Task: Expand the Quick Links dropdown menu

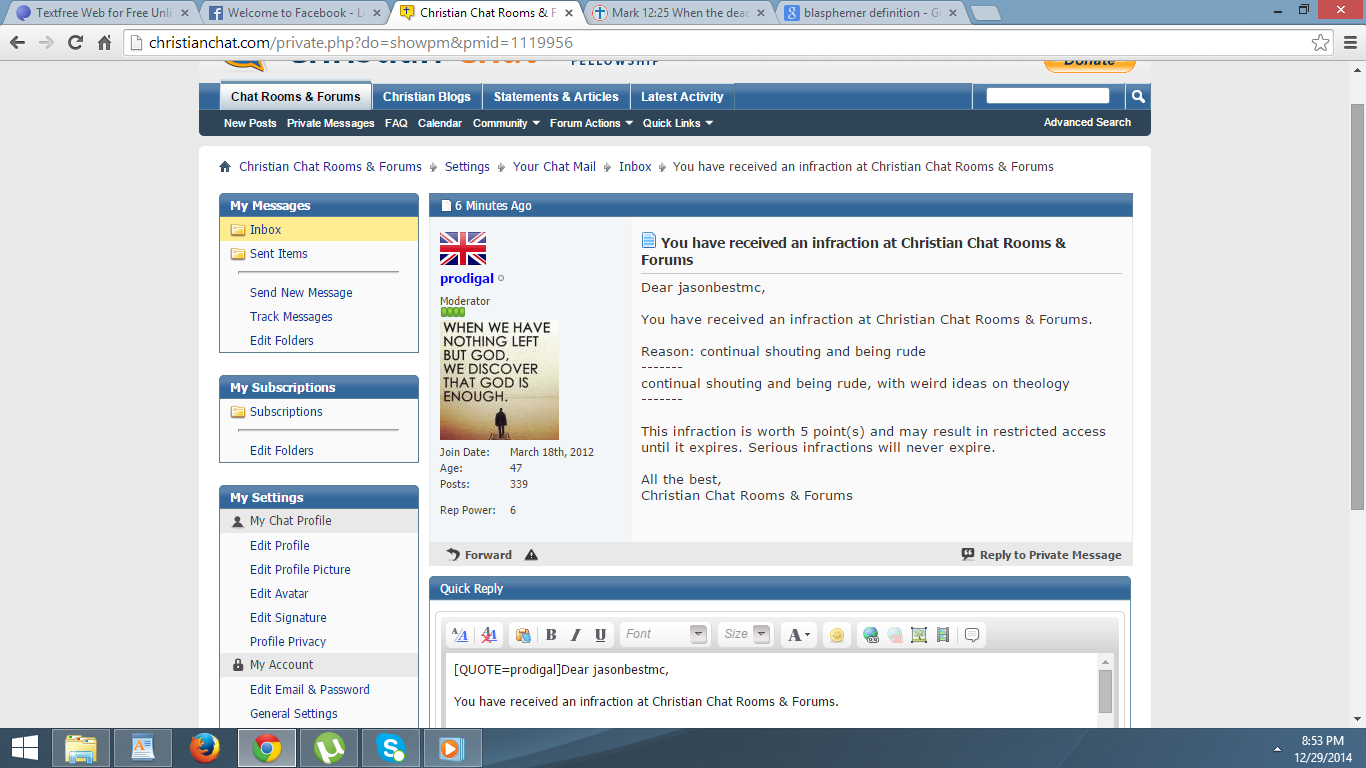Action: click(678, 123)
